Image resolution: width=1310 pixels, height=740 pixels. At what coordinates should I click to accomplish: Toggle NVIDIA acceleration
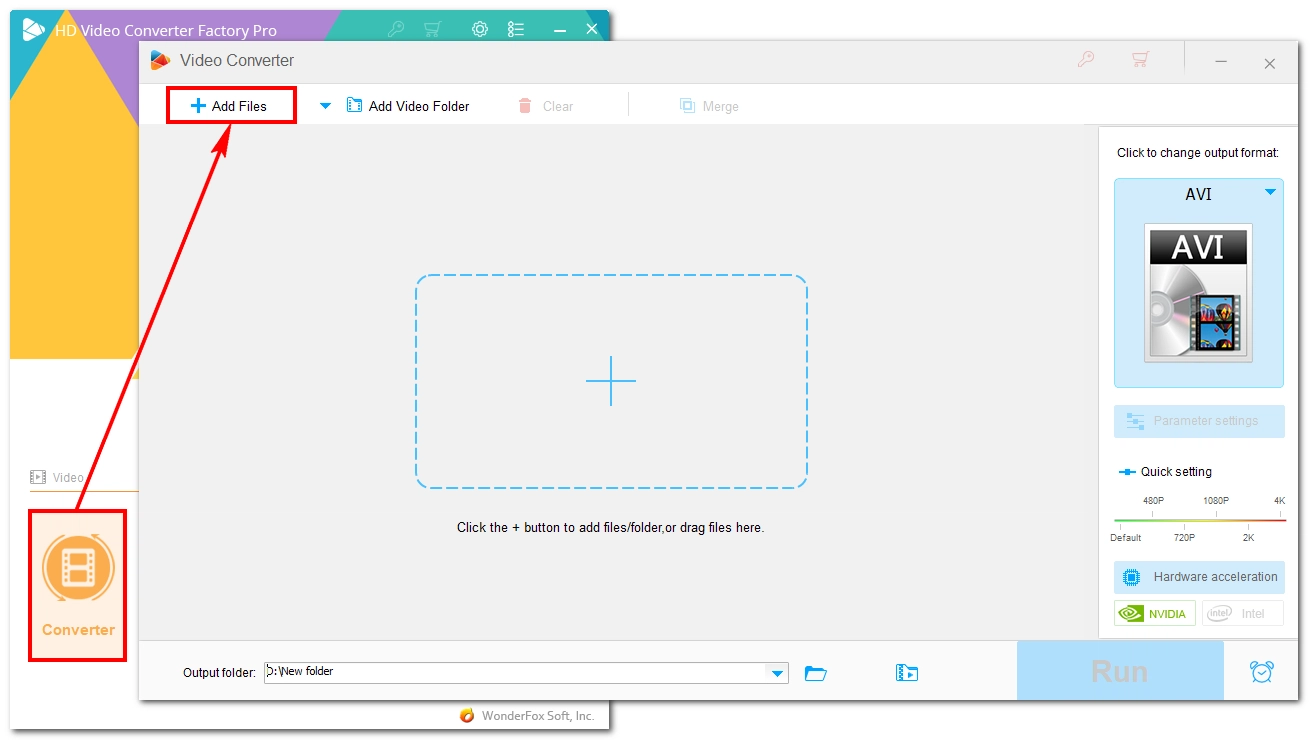tap(1156, 613)
